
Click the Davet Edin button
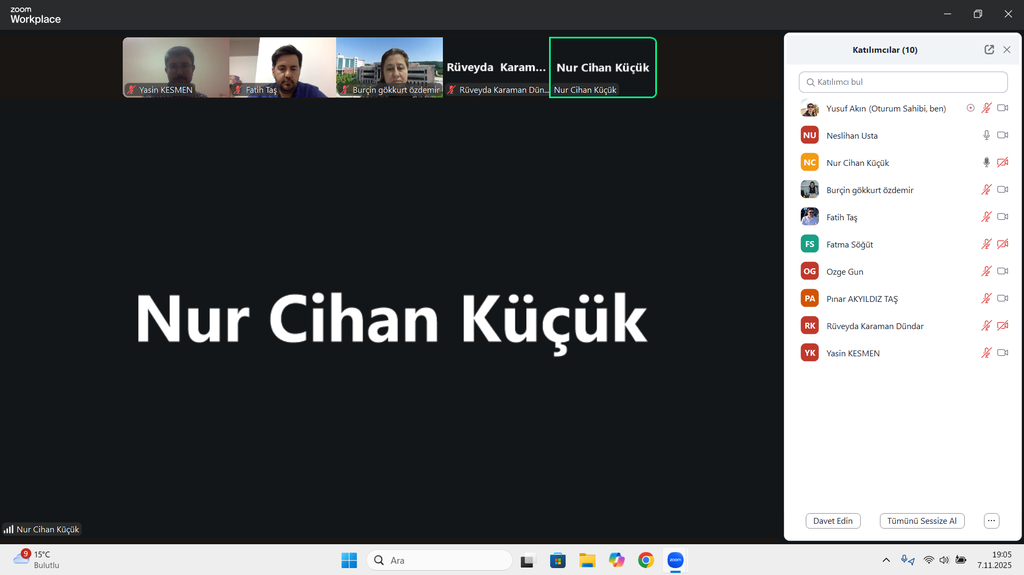pyautogui.click(x=833, y=521)
